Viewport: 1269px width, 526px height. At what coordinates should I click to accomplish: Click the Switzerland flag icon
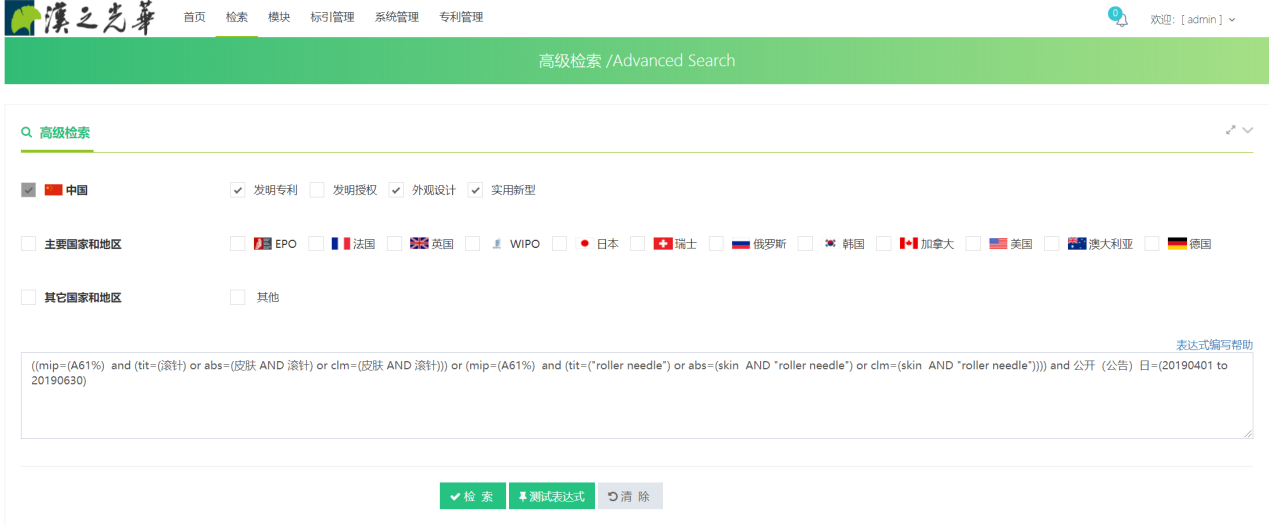[x=662, y=244]
